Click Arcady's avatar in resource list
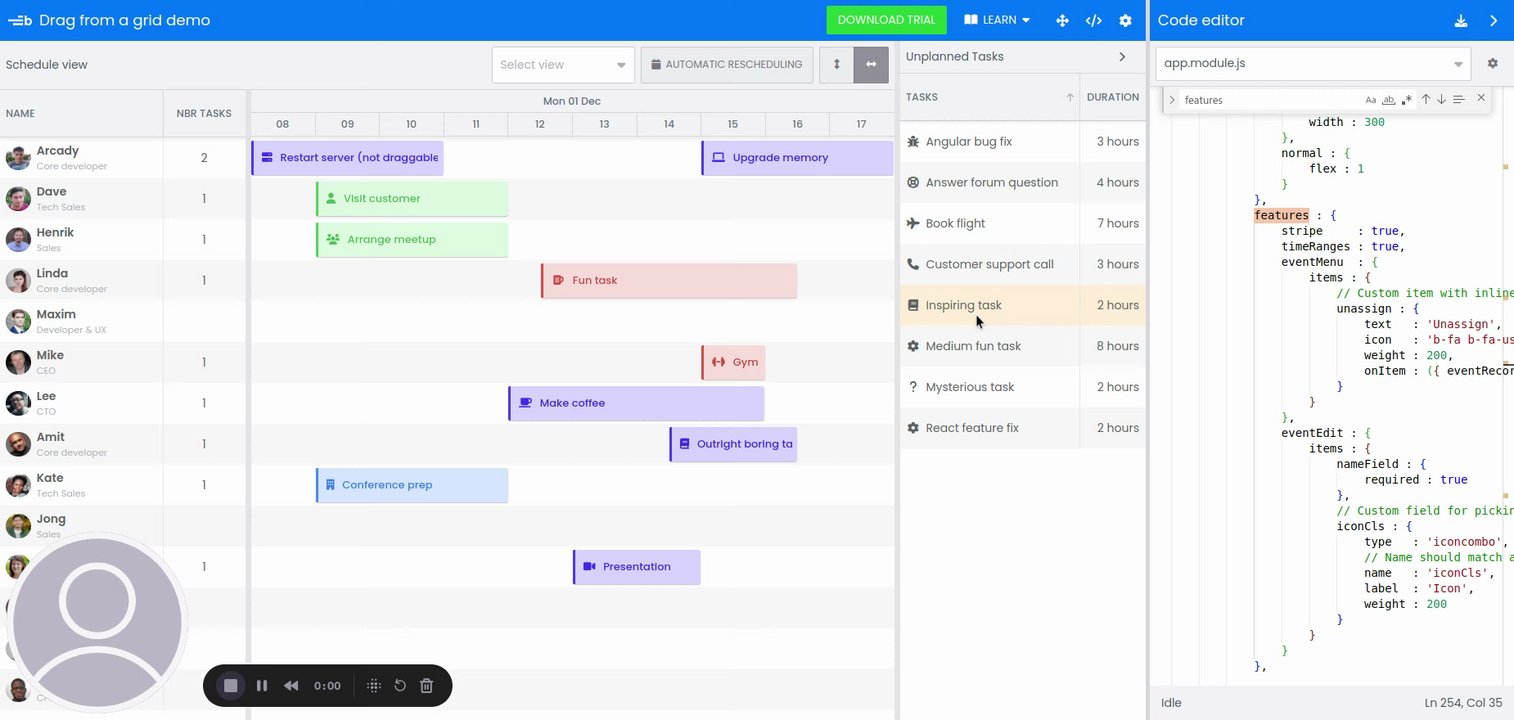 [x=18, y=158]
